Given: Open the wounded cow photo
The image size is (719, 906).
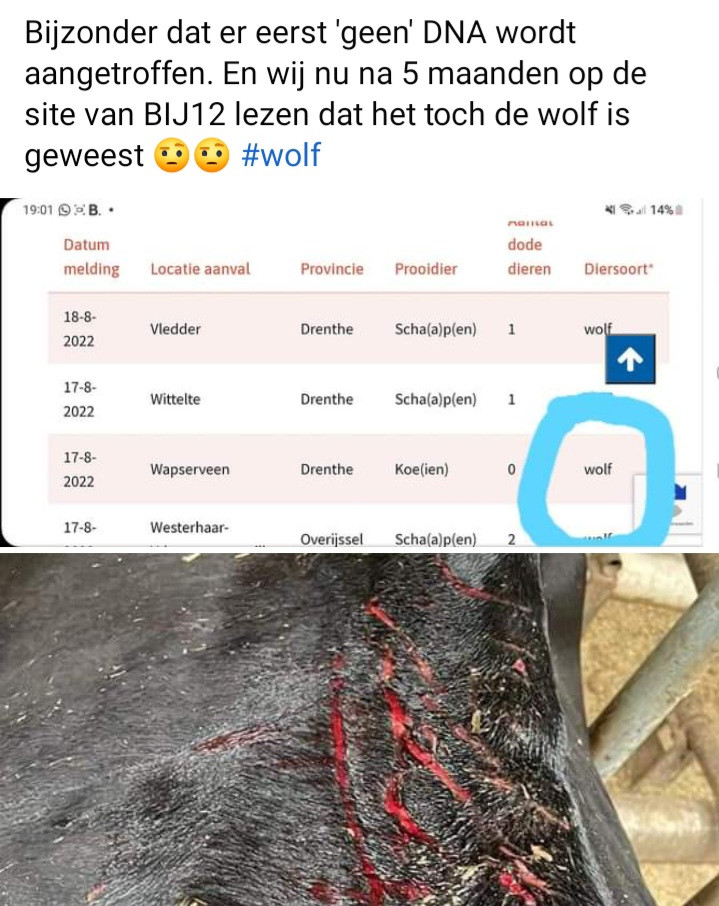Looking at the screenshot, I should [x=360, y=729].
